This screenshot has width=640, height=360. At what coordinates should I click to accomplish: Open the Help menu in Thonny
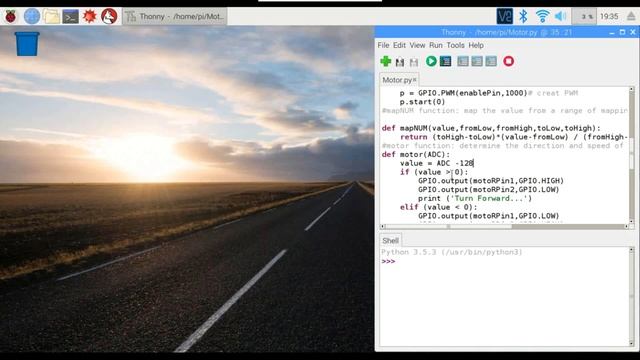coord(476,45)
